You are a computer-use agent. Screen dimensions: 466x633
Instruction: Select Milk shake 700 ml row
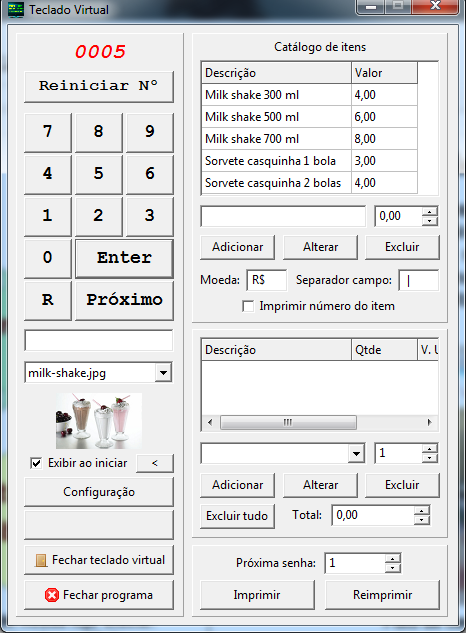[309, 139]
